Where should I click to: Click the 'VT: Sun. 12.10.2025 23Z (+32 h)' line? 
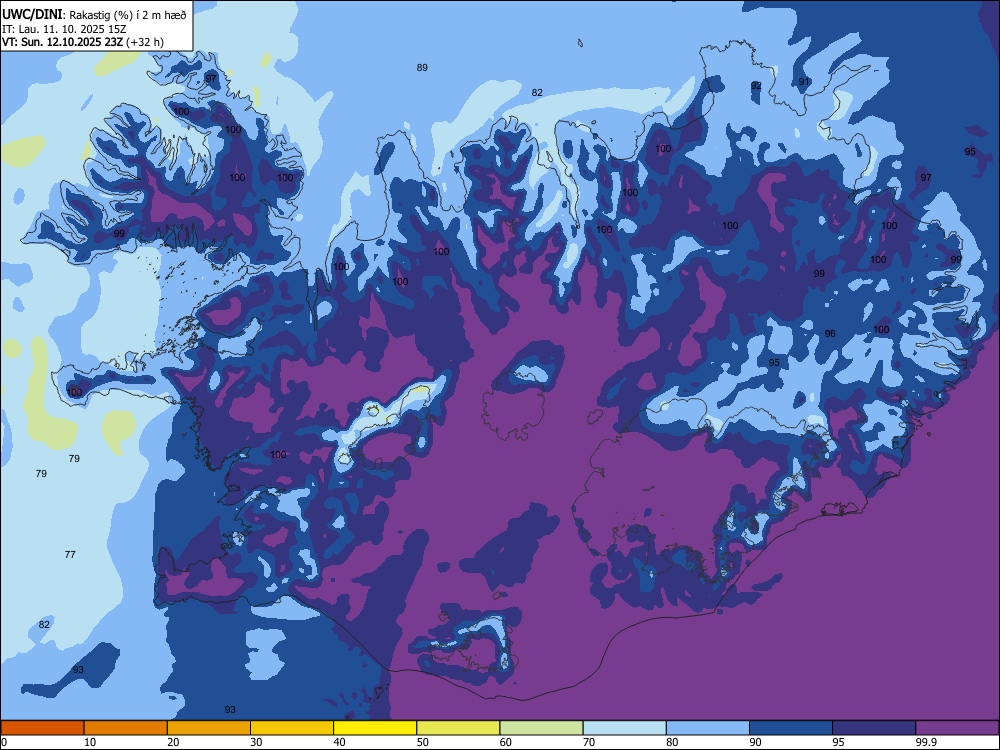(x=83, y=42)
